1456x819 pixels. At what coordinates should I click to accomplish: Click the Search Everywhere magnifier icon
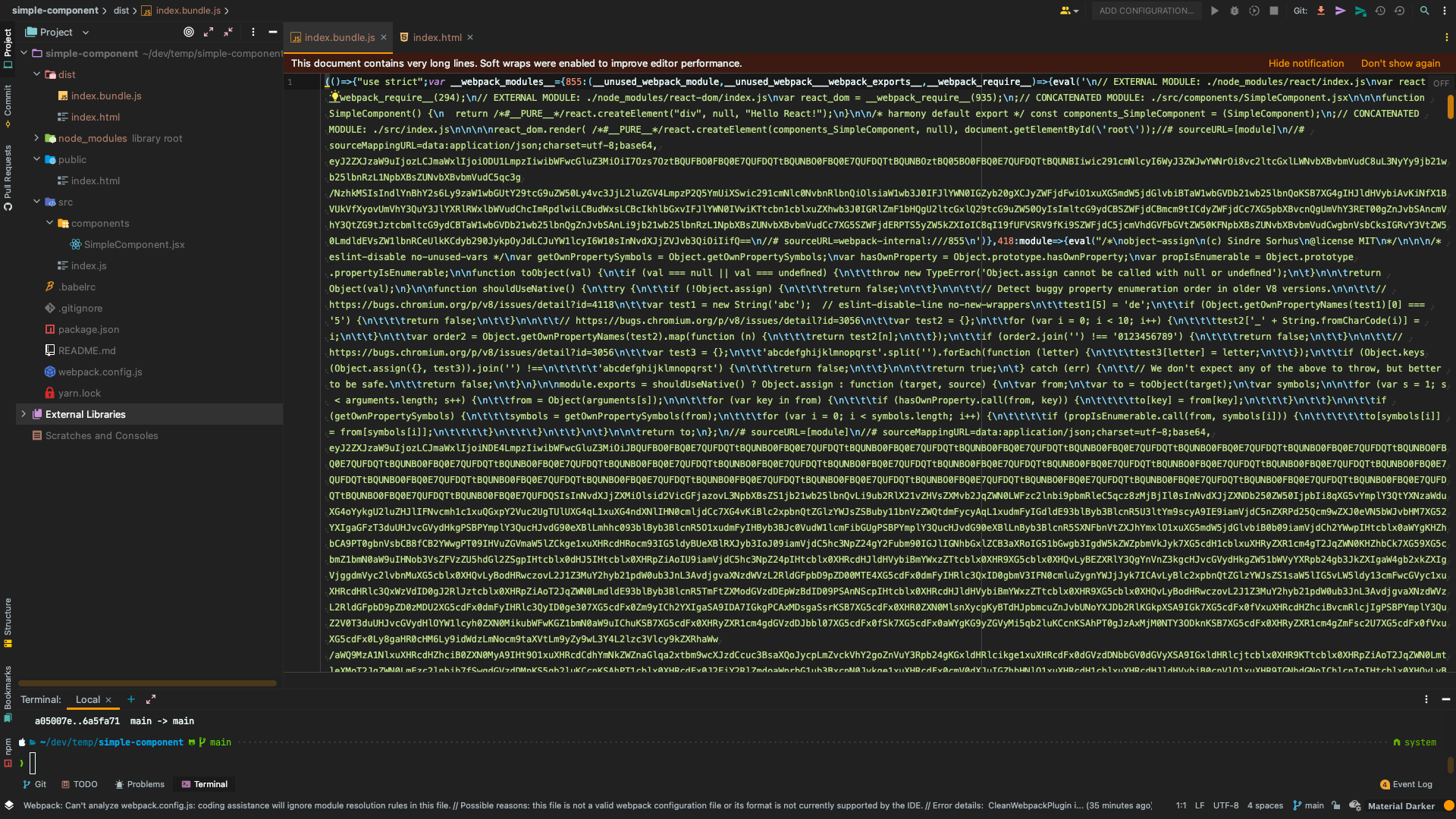pyautogui.click(x=1424, y=11)
